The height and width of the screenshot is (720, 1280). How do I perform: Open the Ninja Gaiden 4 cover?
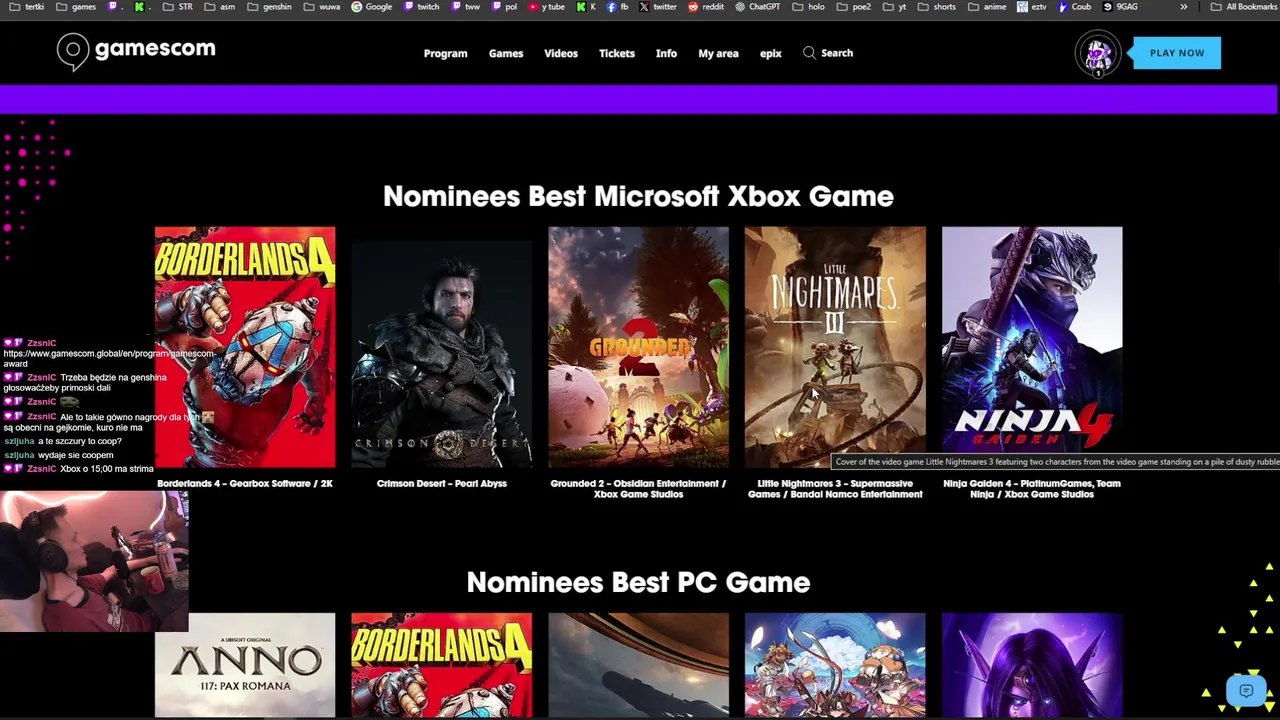(1032, 347)
